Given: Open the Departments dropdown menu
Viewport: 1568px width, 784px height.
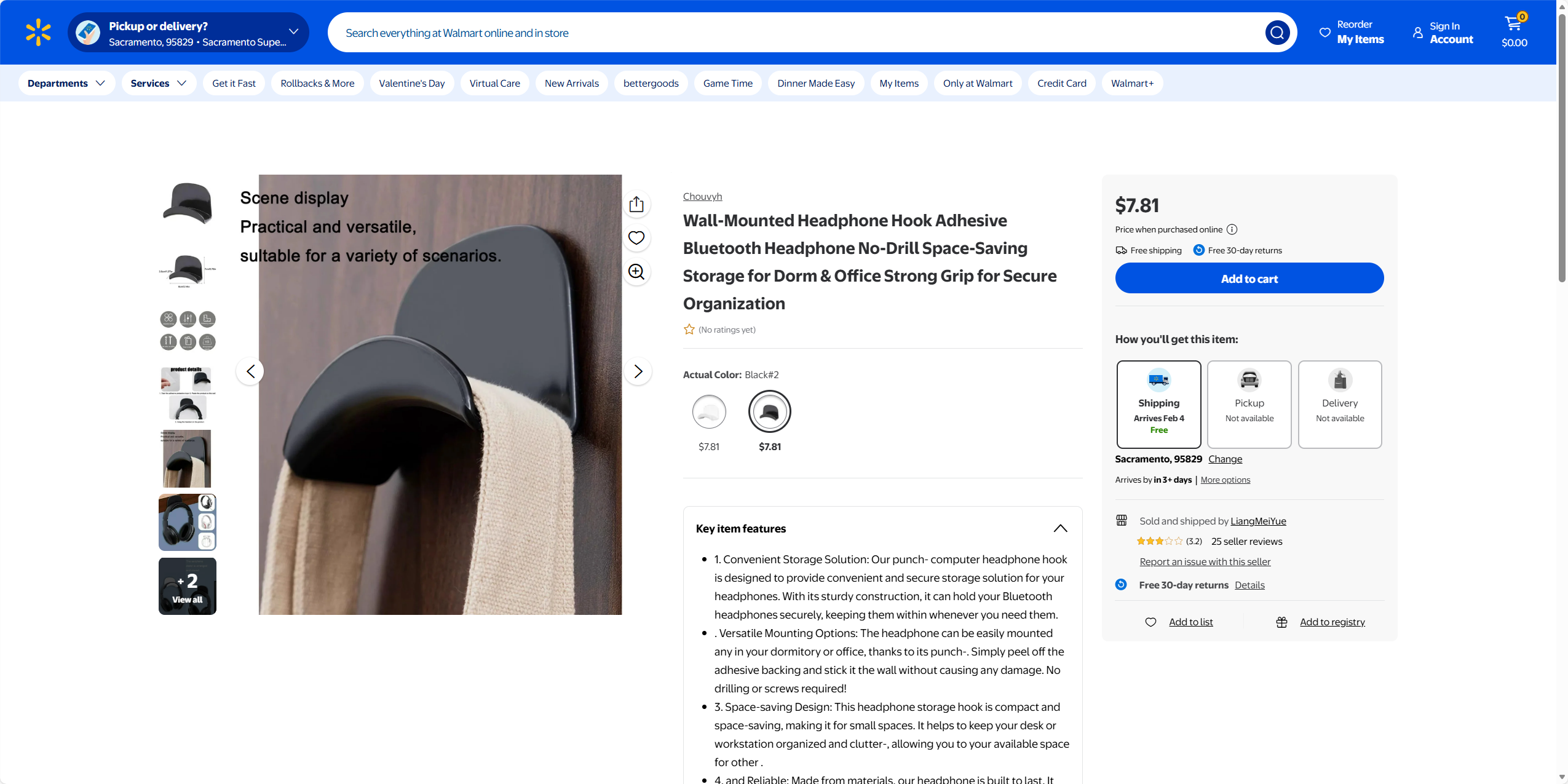Looking at the screenshot, I should point(66,84).
